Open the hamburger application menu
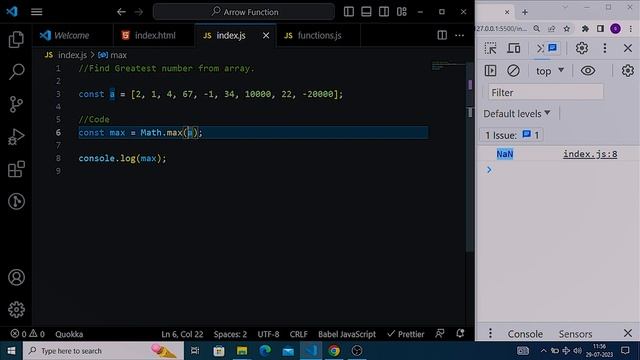Viewport: 640px width, 360px height. [36, 11]
